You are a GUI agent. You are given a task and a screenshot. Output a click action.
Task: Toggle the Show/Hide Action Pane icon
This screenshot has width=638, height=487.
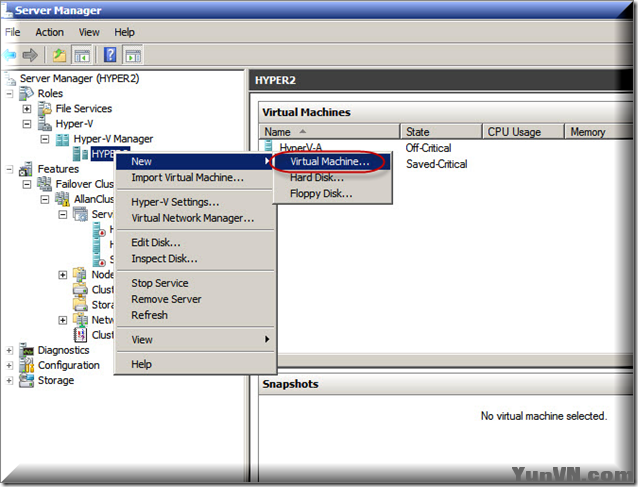133,55
